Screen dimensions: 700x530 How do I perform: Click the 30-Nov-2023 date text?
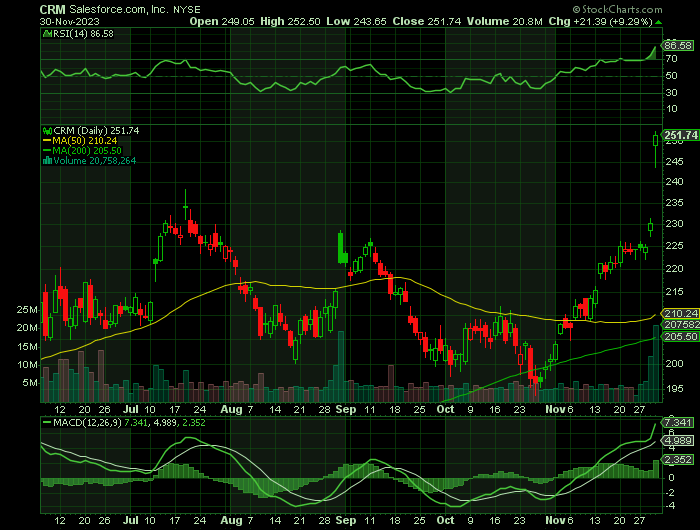[x=69, y=21]
